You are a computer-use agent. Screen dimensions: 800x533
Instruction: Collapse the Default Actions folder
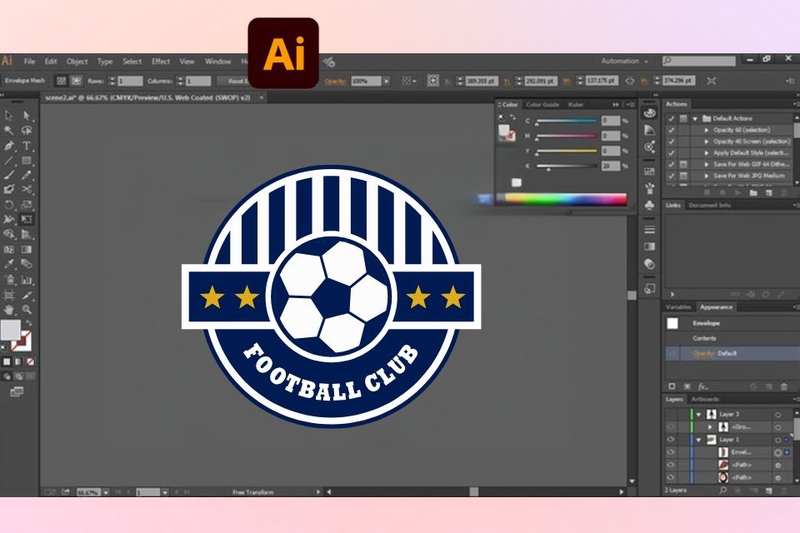(x=695, y=119)
